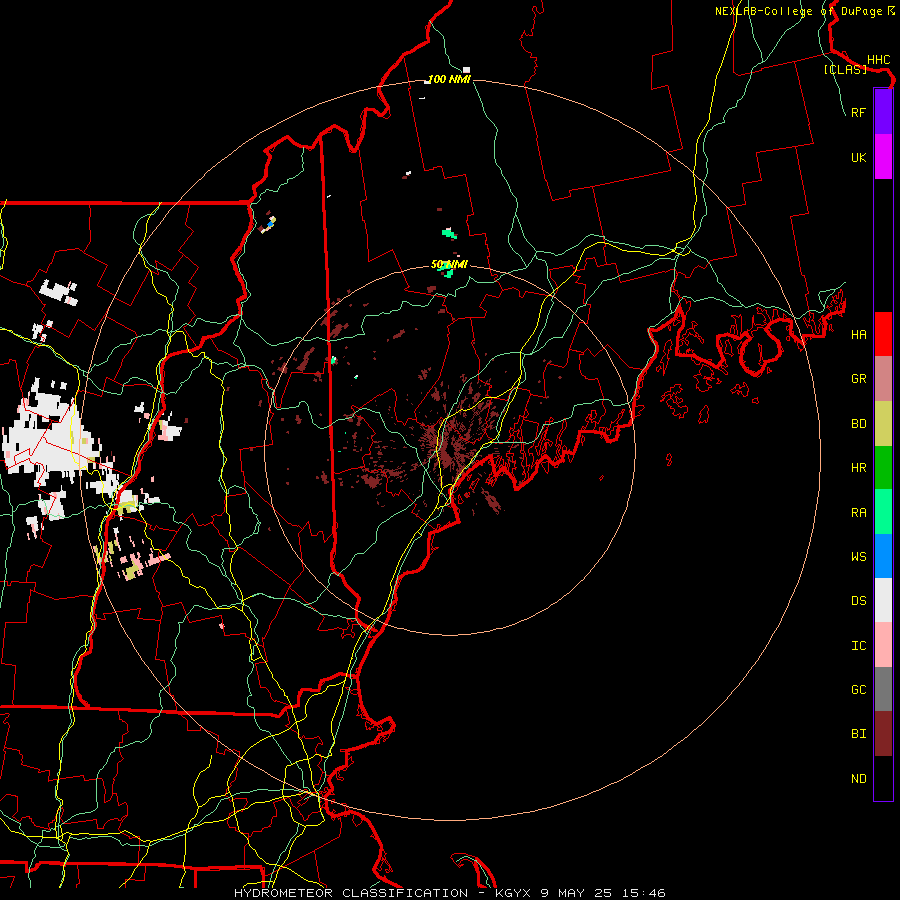Click the red HA legend color swatch
Screen dimensions: 900x900
(883, 334)
